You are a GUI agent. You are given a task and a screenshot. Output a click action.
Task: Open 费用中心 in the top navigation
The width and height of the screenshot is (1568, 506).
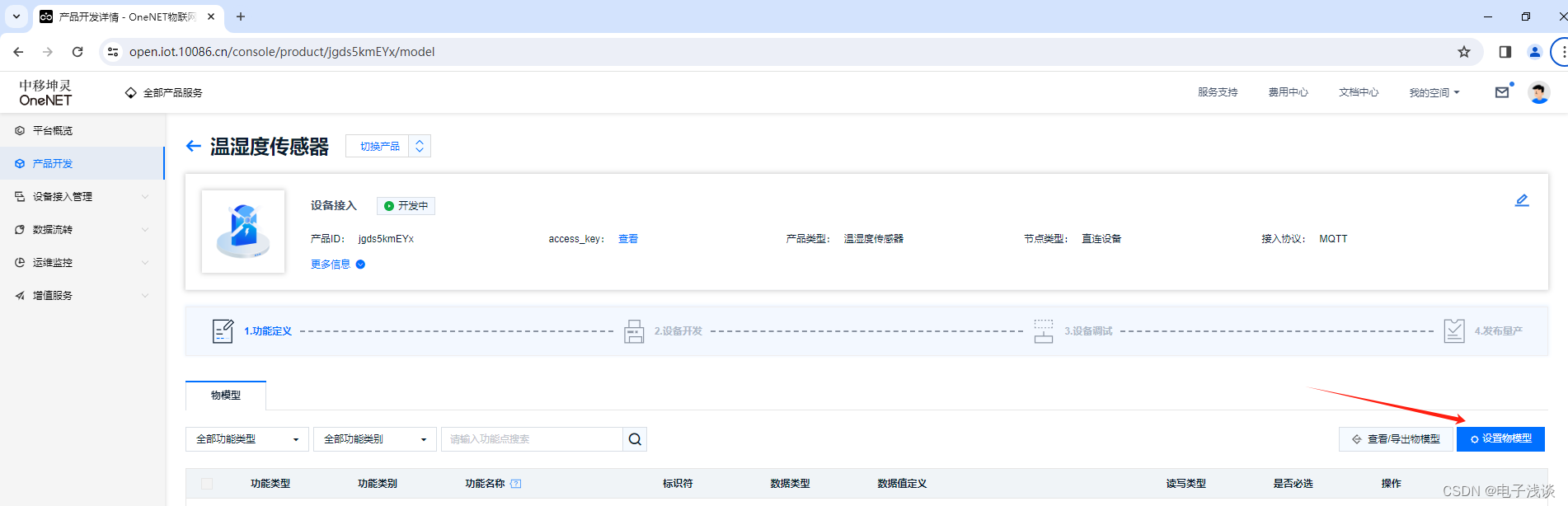tap(1288, 92)
